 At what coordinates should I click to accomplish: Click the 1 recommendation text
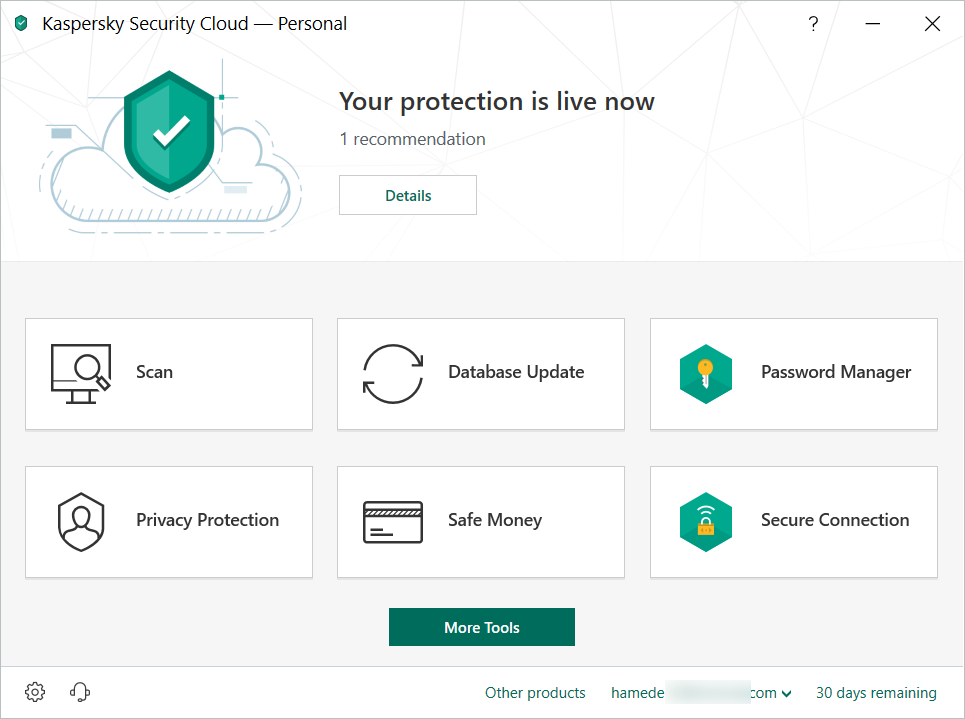[x=412, y=139]
